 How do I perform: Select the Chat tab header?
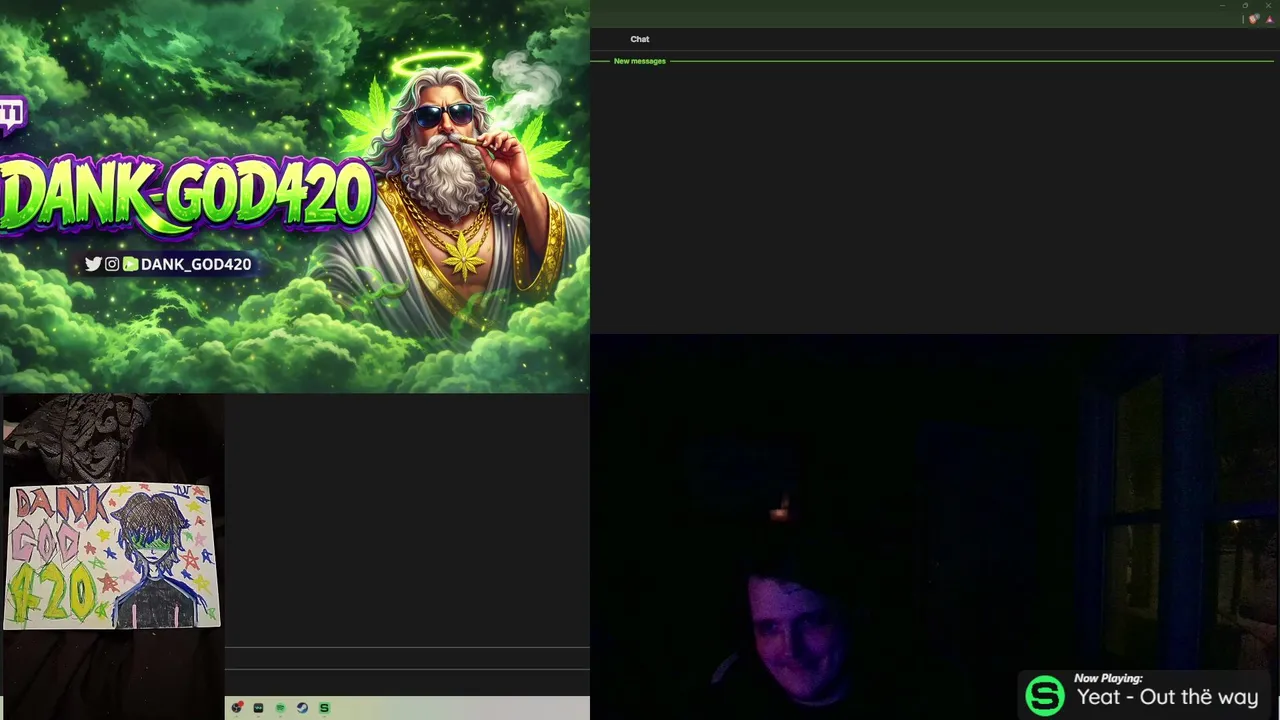coord(639,39)
